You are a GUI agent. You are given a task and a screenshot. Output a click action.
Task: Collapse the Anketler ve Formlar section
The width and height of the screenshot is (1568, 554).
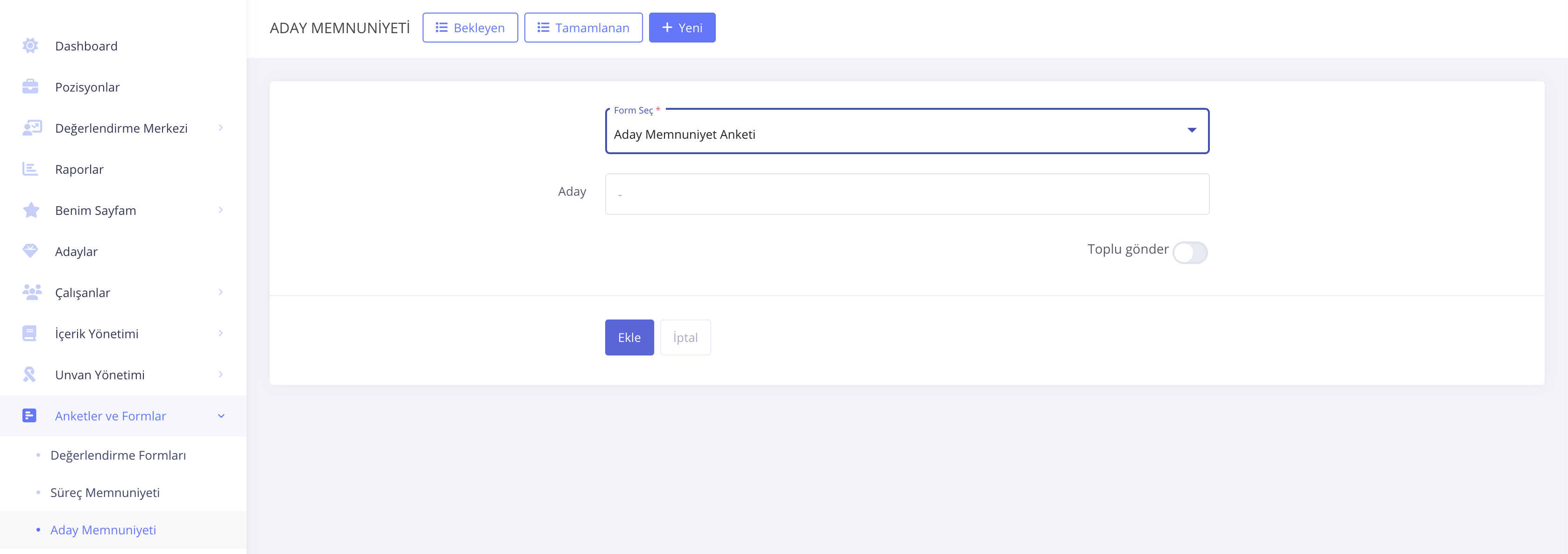tap(221, 416)
